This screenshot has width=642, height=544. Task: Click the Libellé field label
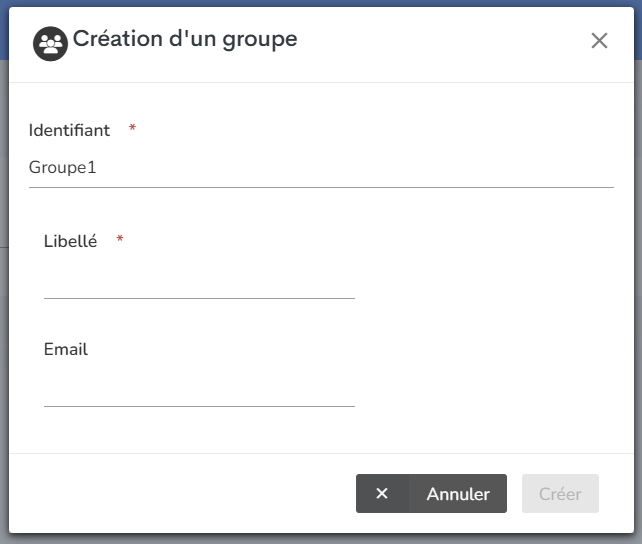pyautogui.click(x=70, y=240)
